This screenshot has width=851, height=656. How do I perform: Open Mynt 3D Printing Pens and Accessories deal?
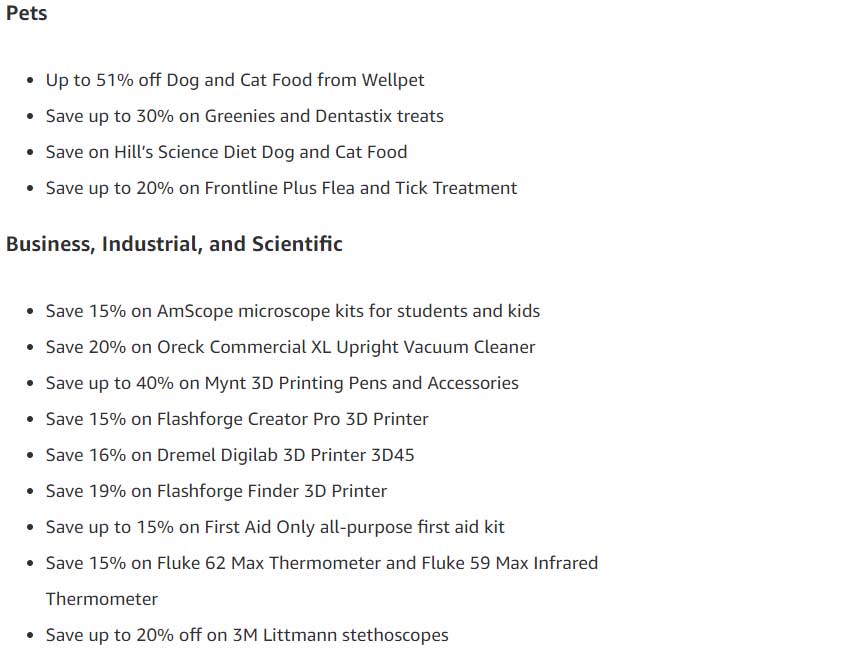click(x=282, y=383)
